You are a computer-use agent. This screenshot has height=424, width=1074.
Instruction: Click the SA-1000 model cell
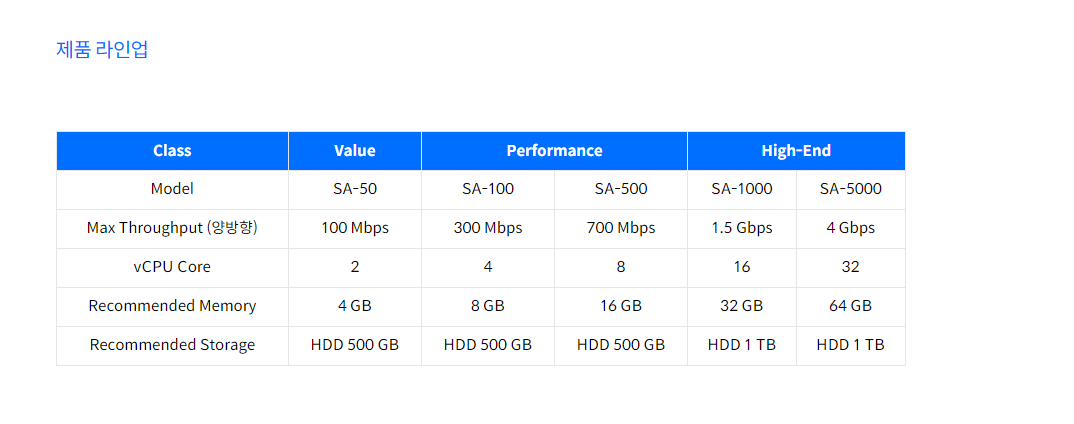tap(742, 188)
